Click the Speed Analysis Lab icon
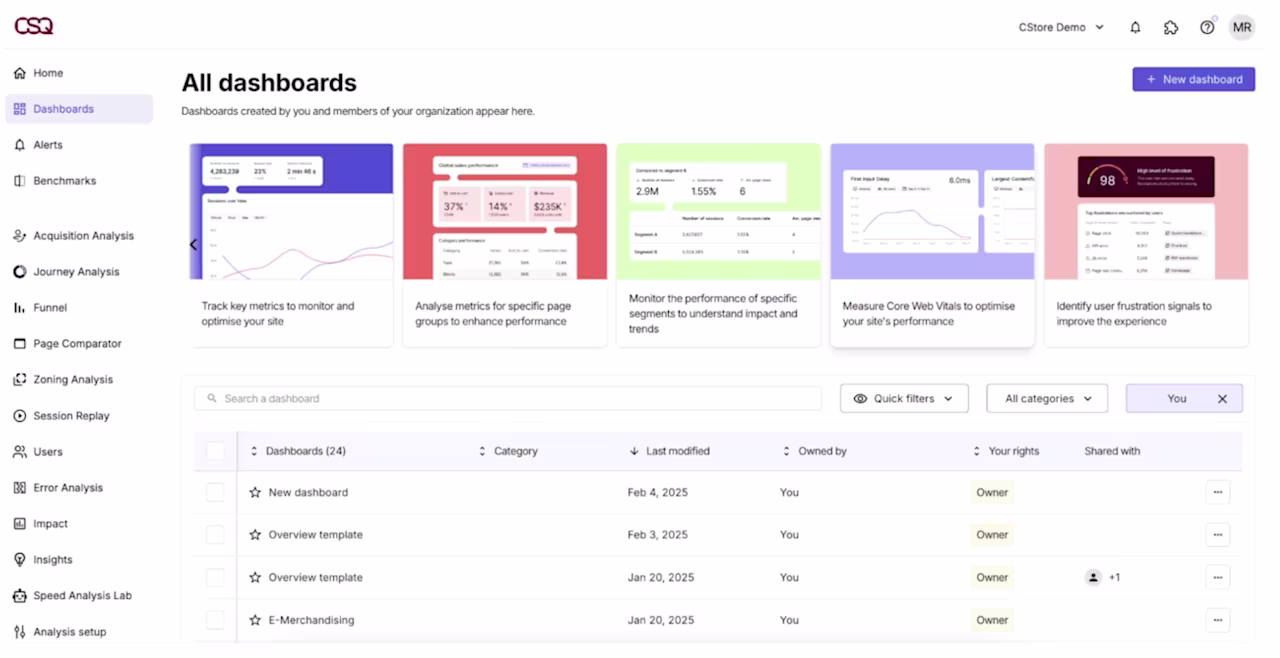The width and height of the screenshot is (1280, 658). pos(20,596)
